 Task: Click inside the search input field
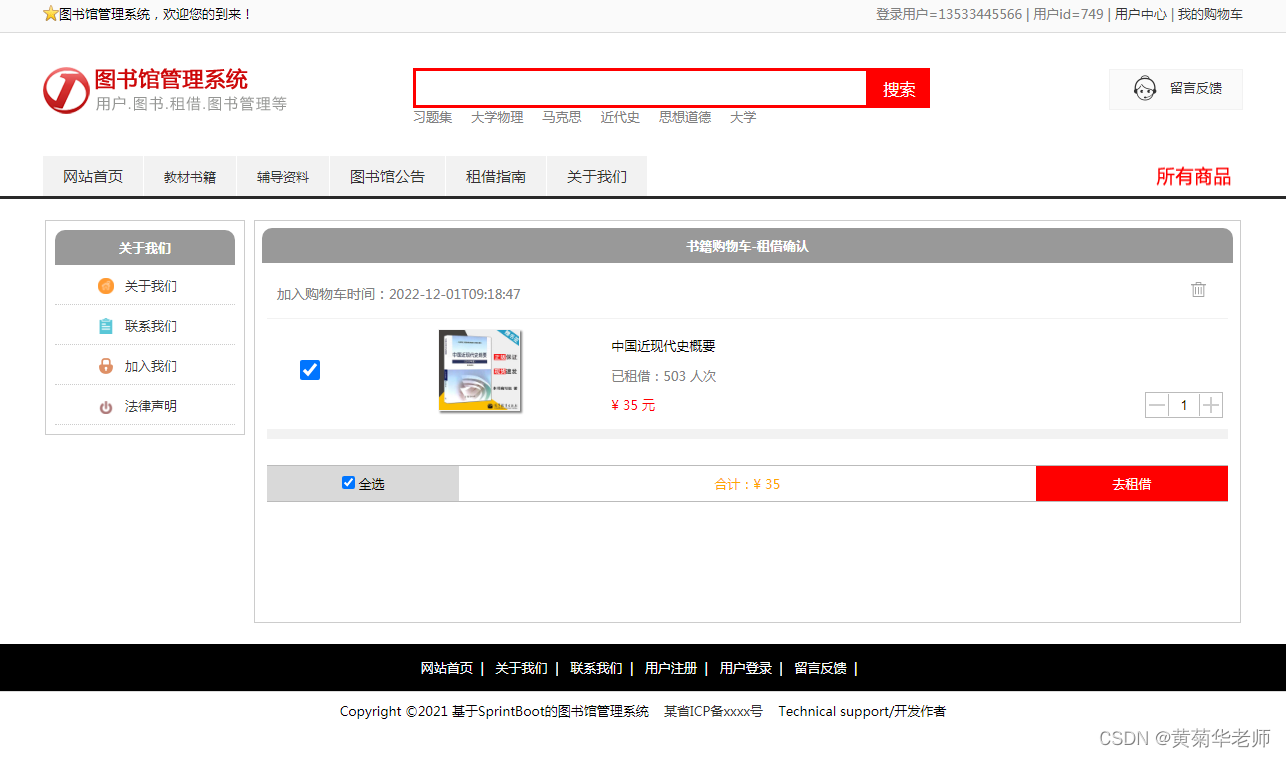tap(640, 88)
